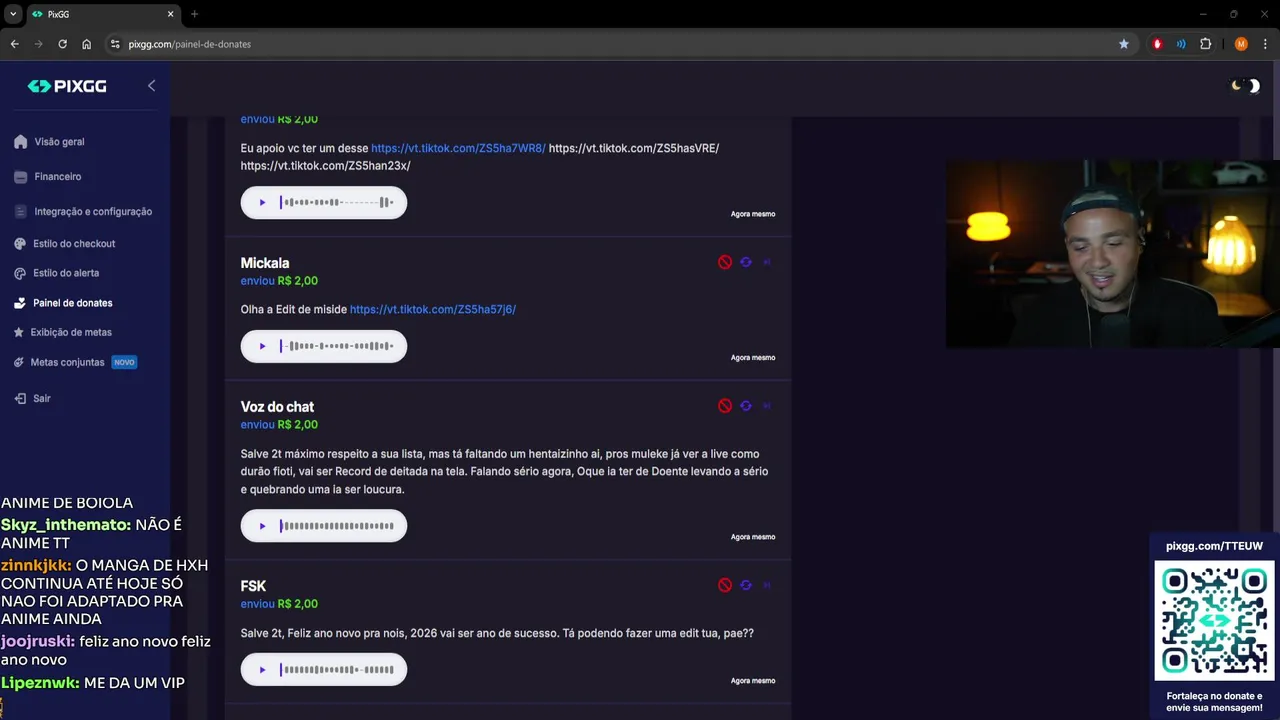Click the webcam overlay video
Image resolution: width=1280 pixels, height=720 pixels.
pyautogui.click(x=1113, y=254)
